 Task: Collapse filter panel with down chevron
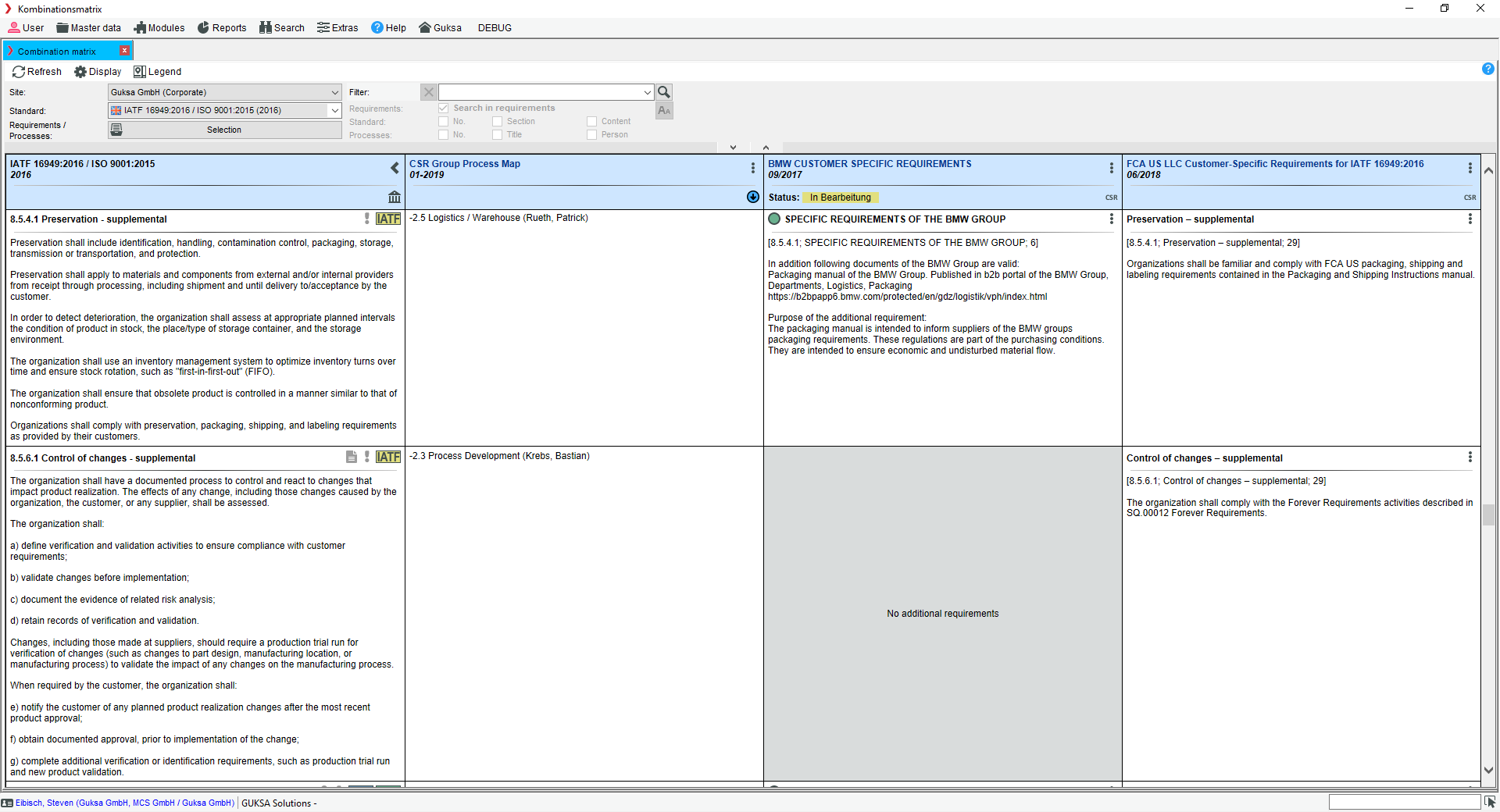coord(733,148)
